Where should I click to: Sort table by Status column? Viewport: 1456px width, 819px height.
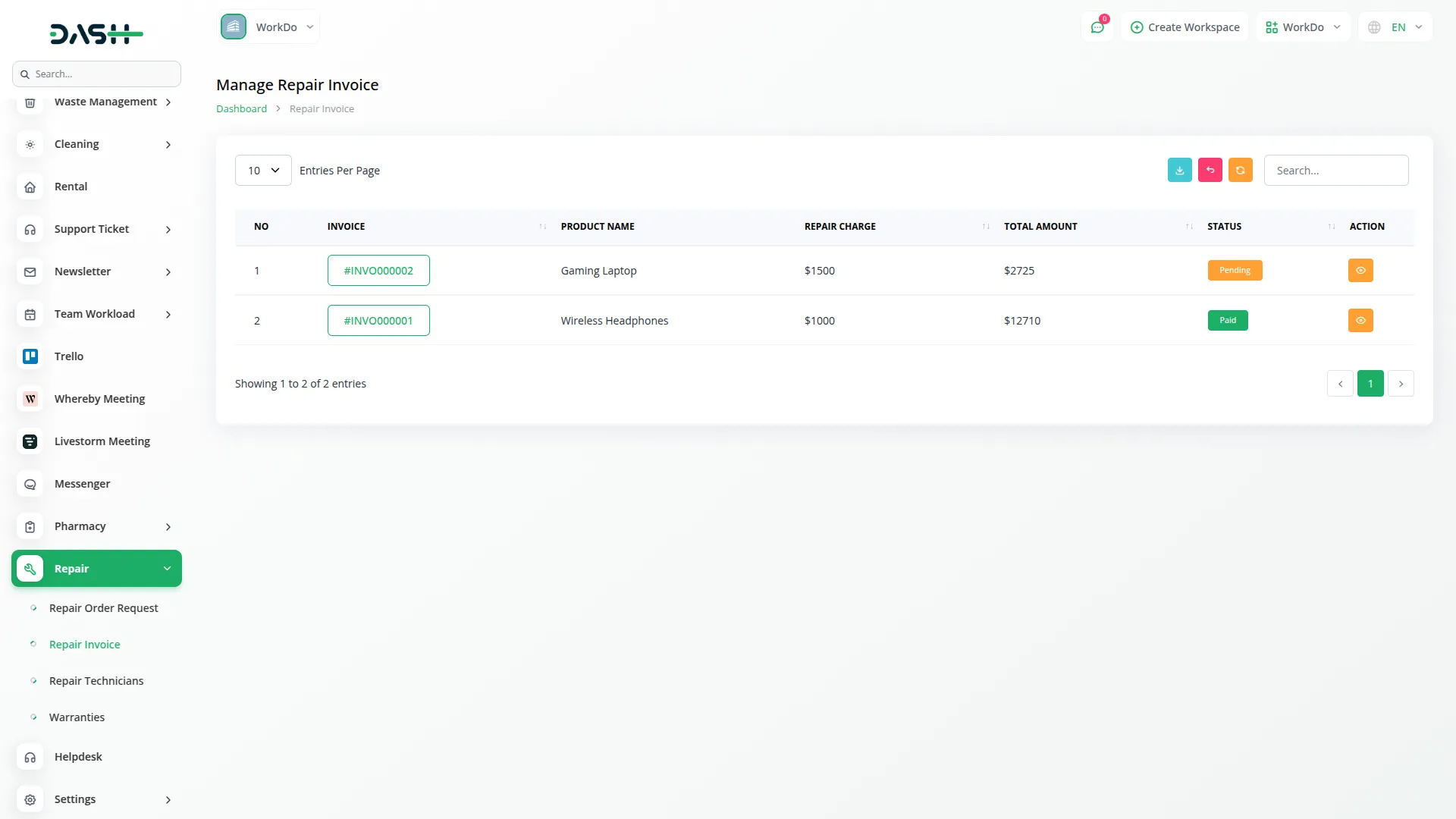(1224, 227)
